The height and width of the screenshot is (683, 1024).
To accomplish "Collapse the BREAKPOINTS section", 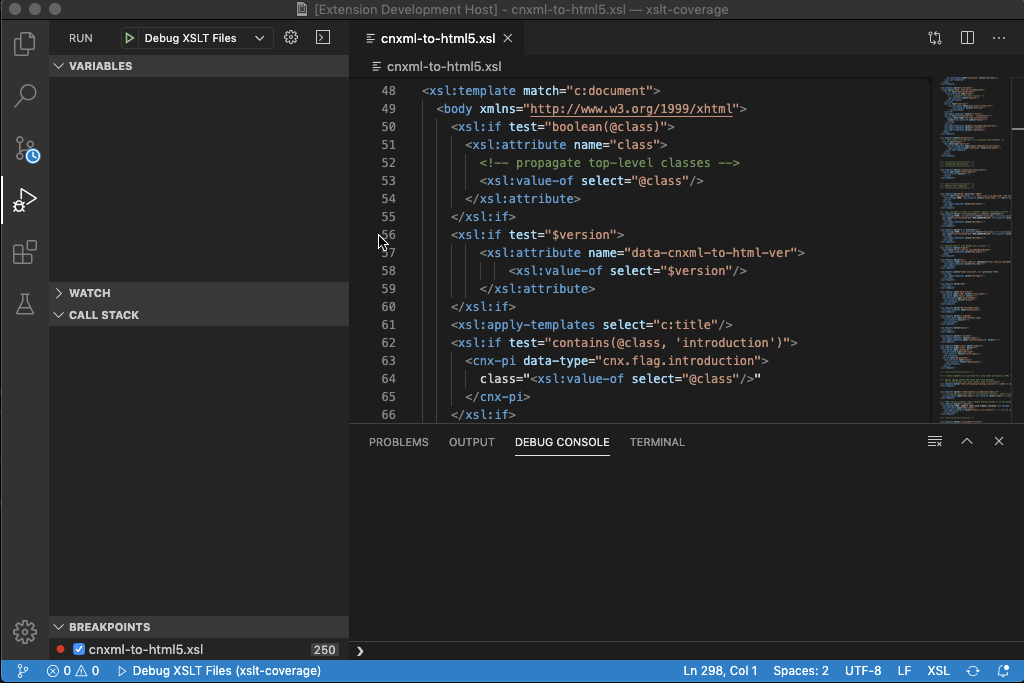I will [59, 627].
